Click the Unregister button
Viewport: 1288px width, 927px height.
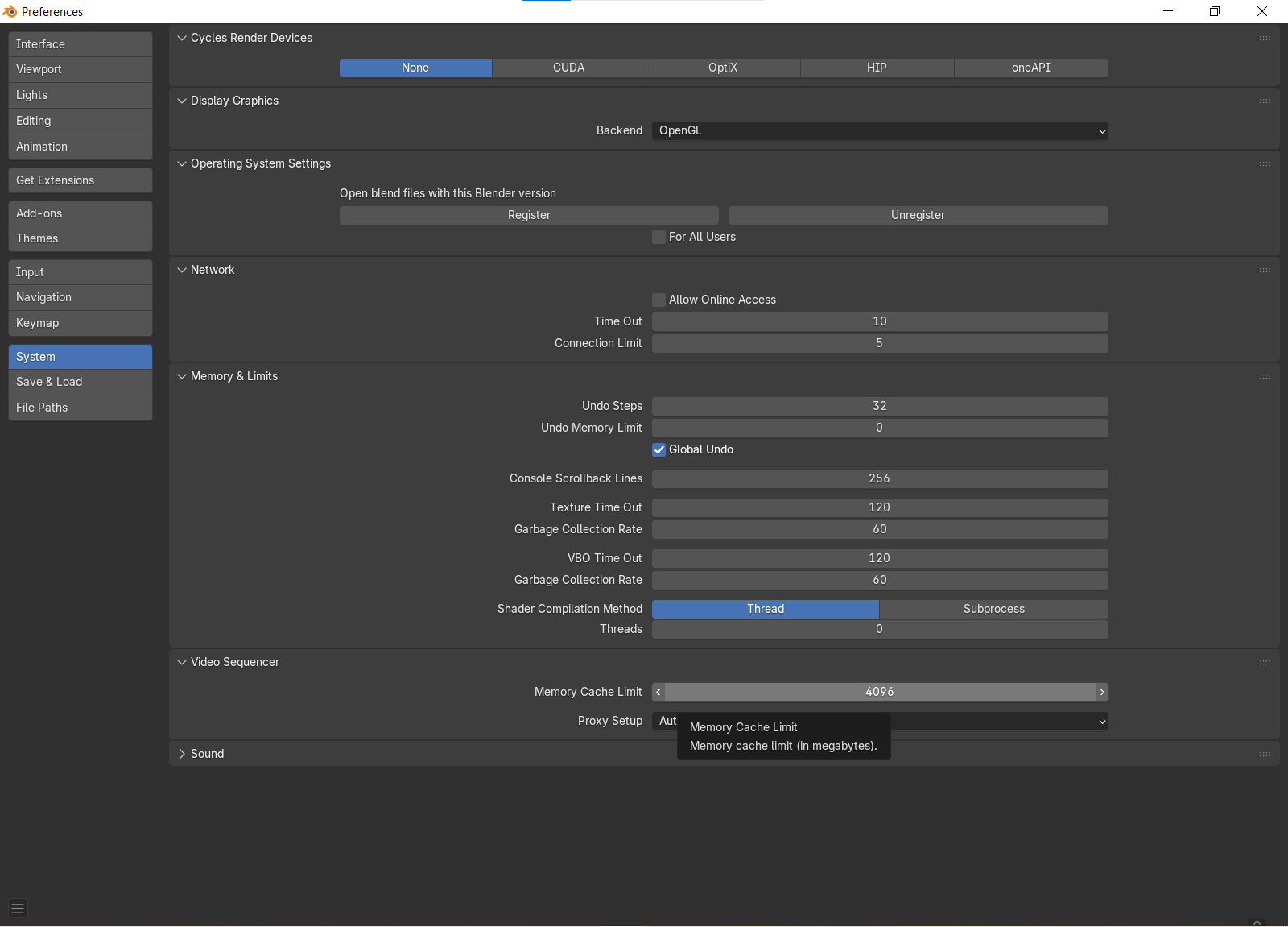click(x=919, y=215)
